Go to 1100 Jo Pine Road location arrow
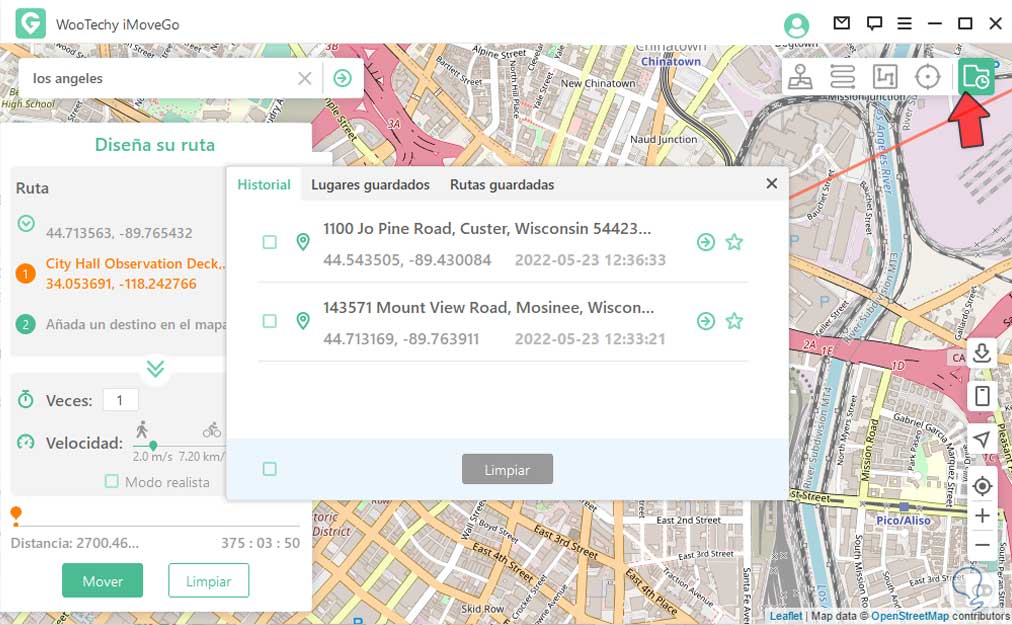The height and width of the screenshot is (625, 1012). [x=706, y=242]
